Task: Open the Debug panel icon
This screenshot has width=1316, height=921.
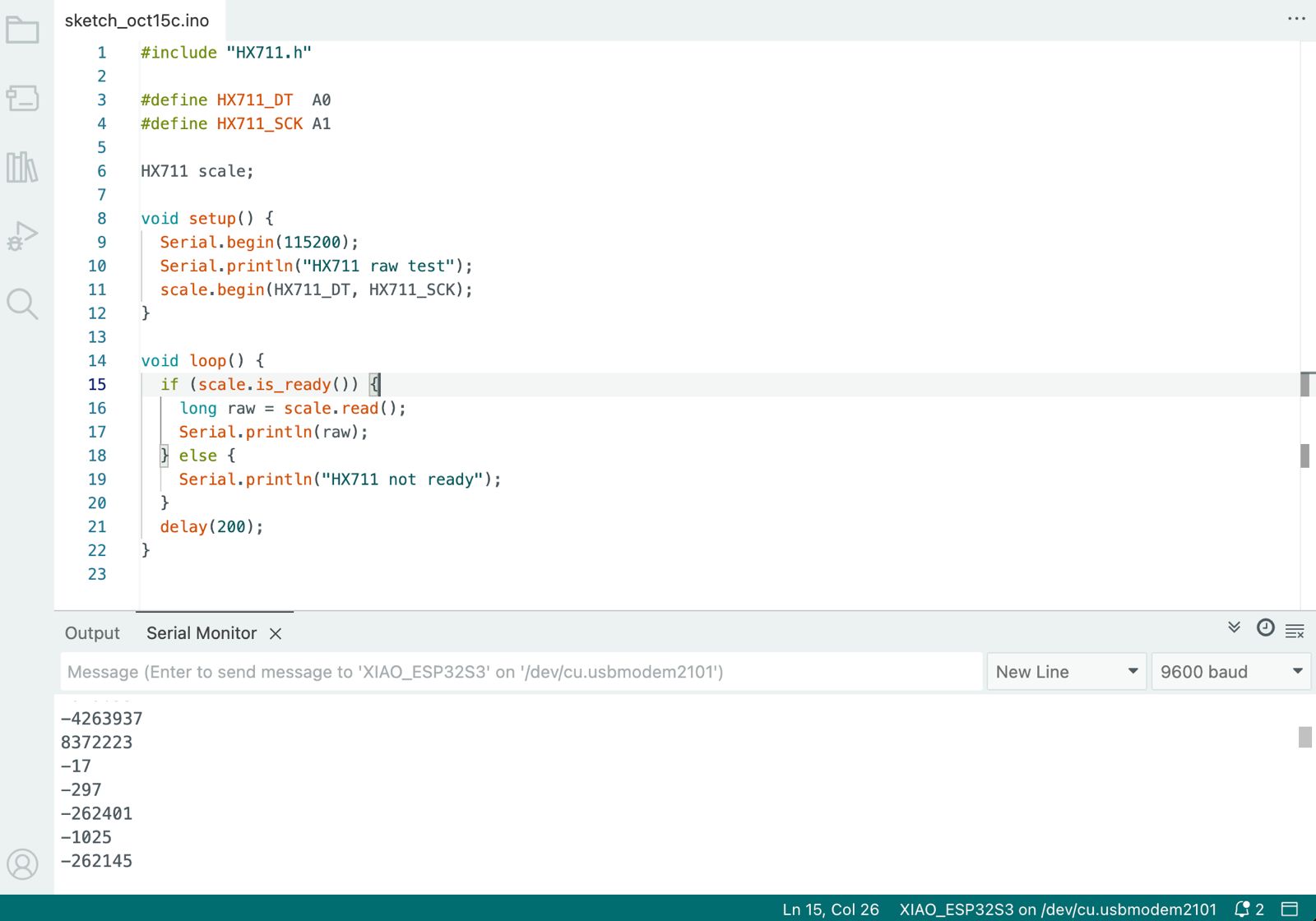Action: coord(22,236)
